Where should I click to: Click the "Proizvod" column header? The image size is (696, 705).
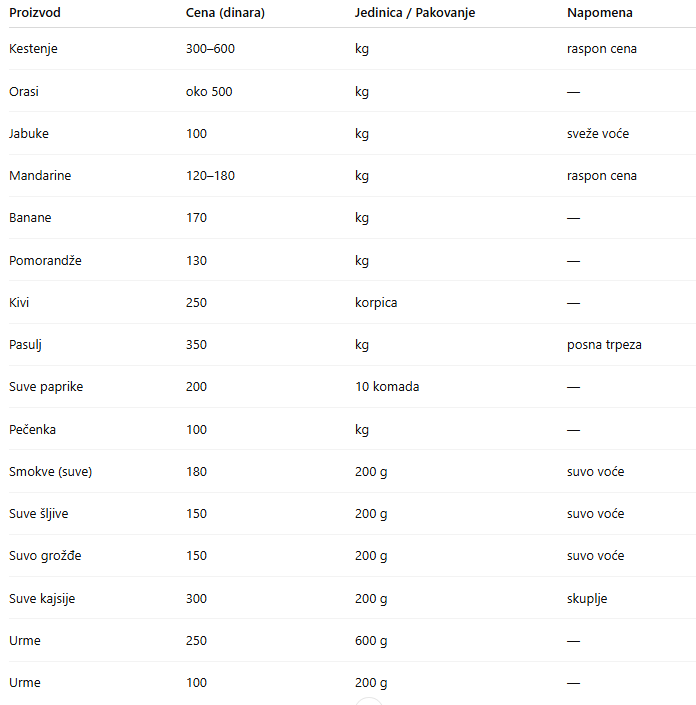click(x=36, y=13)
